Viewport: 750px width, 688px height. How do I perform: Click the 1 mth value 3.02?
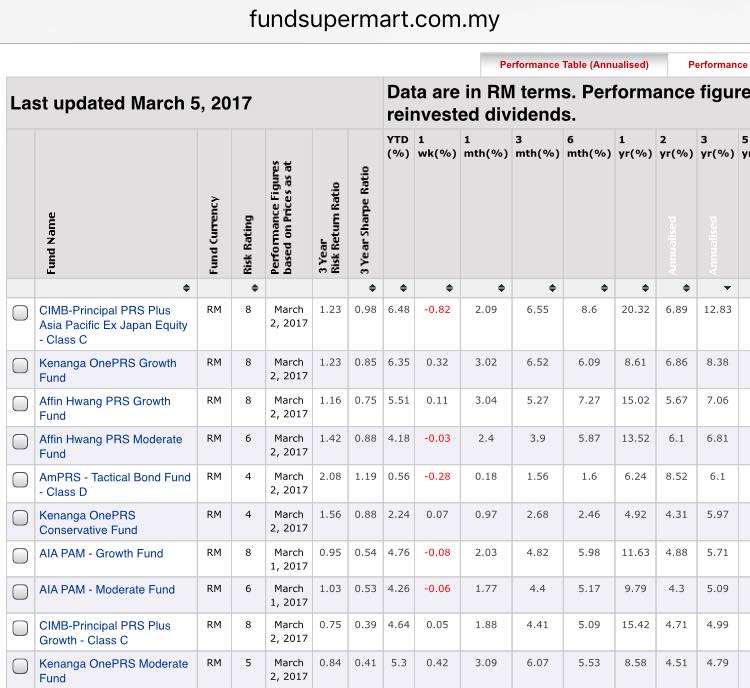tap(486, 362)
